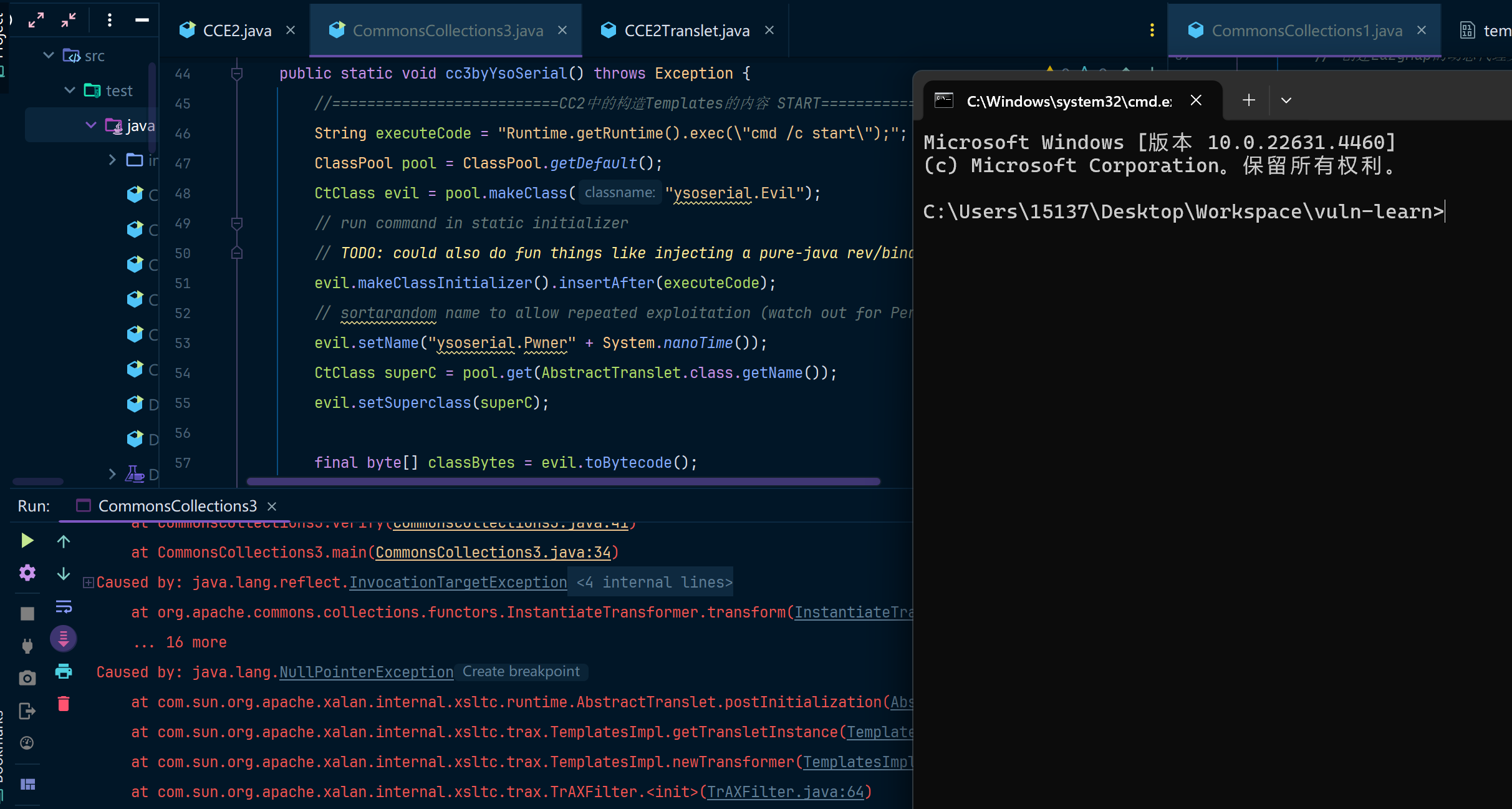Image resolution: width=1512 pixels, height=809 pixels.
Task: Click editor horizontal scrollbar
Action: [x=564, y=482]
